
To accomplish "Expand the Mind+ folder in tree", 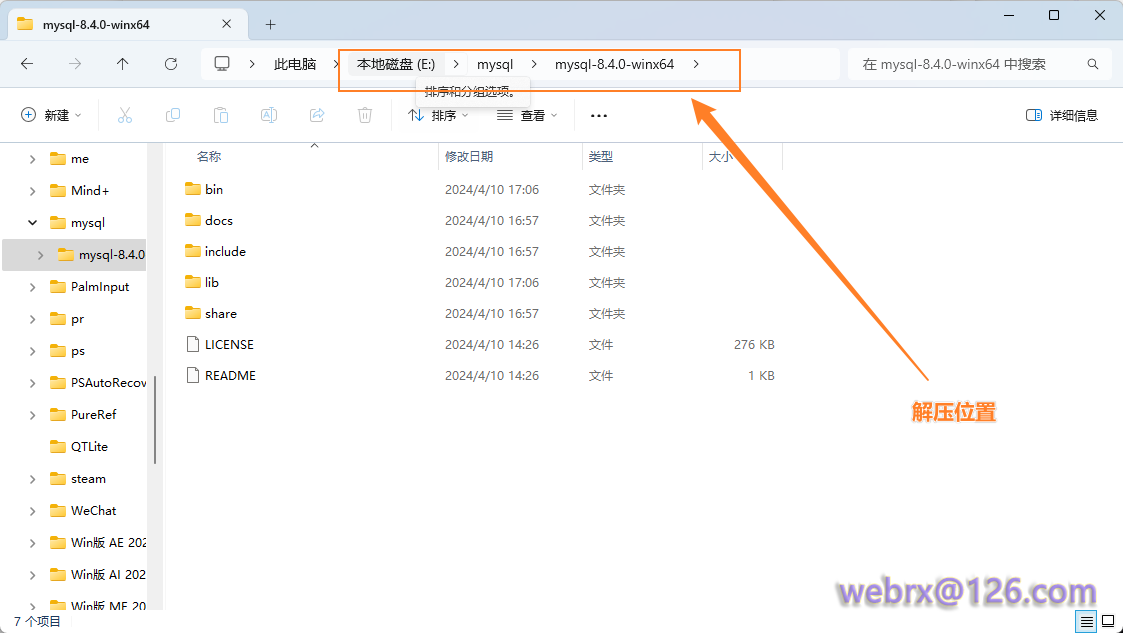I will point(32,190).
